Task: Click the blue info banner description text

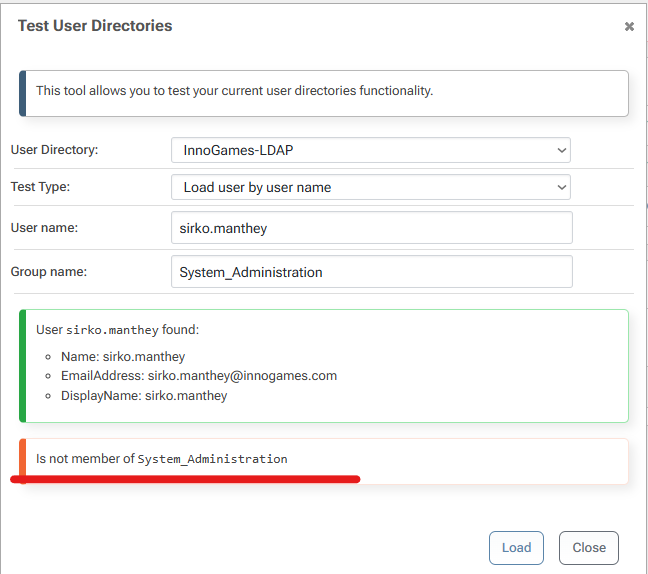Action: click(234, 91)
